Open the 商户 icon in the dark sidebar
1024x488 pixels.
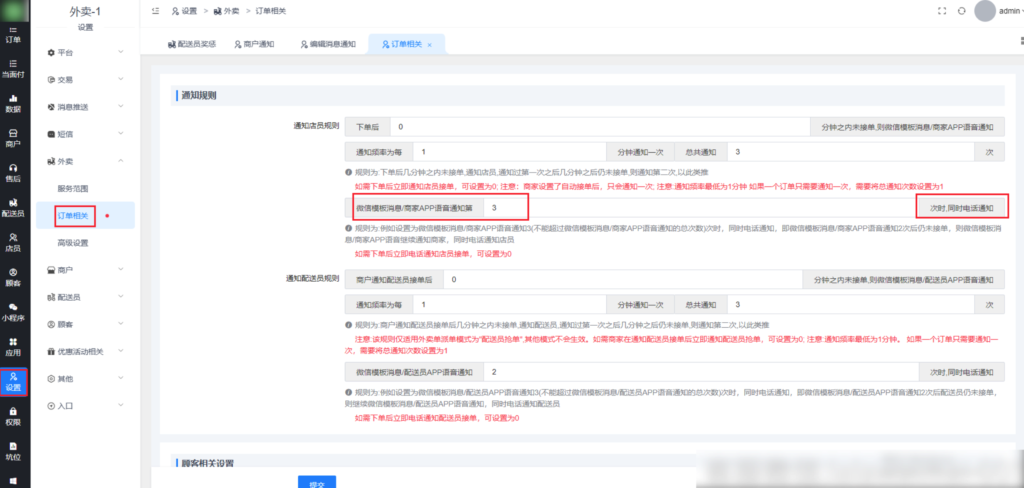coord(13,138)
